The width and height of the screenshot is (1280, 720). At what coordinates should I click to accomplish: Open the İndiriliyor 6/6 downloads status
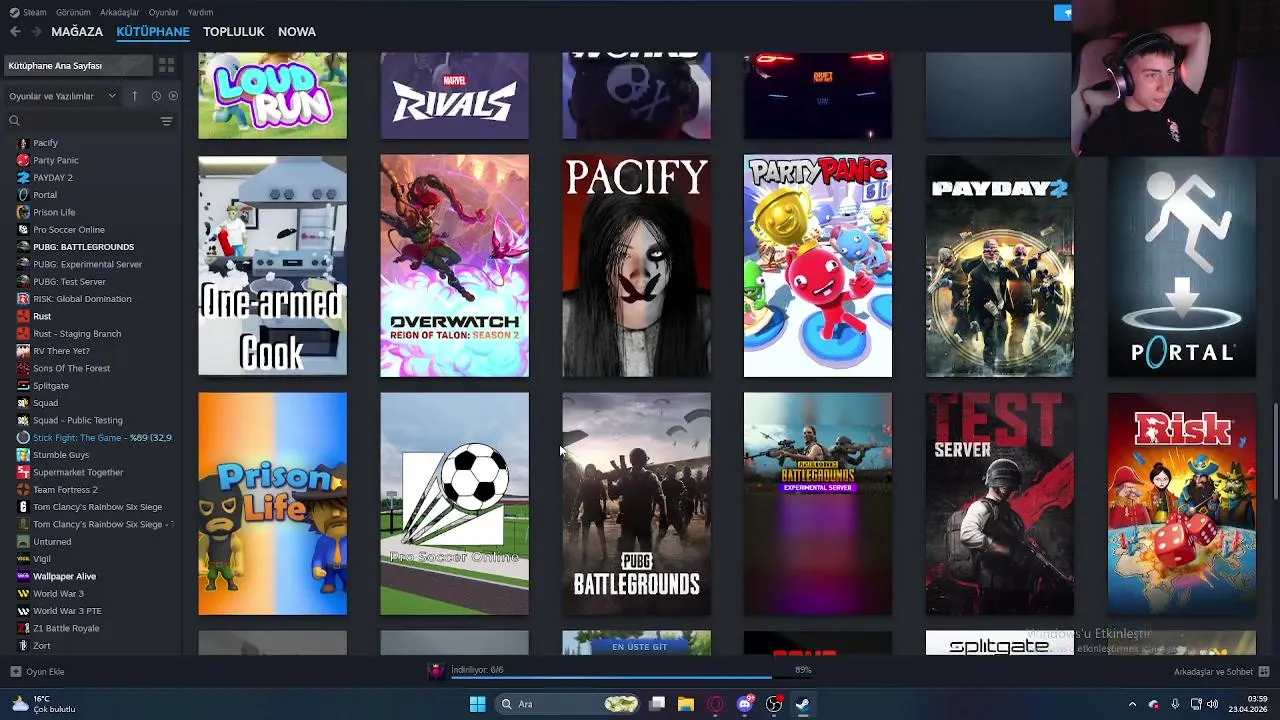[x=477, y=670]
